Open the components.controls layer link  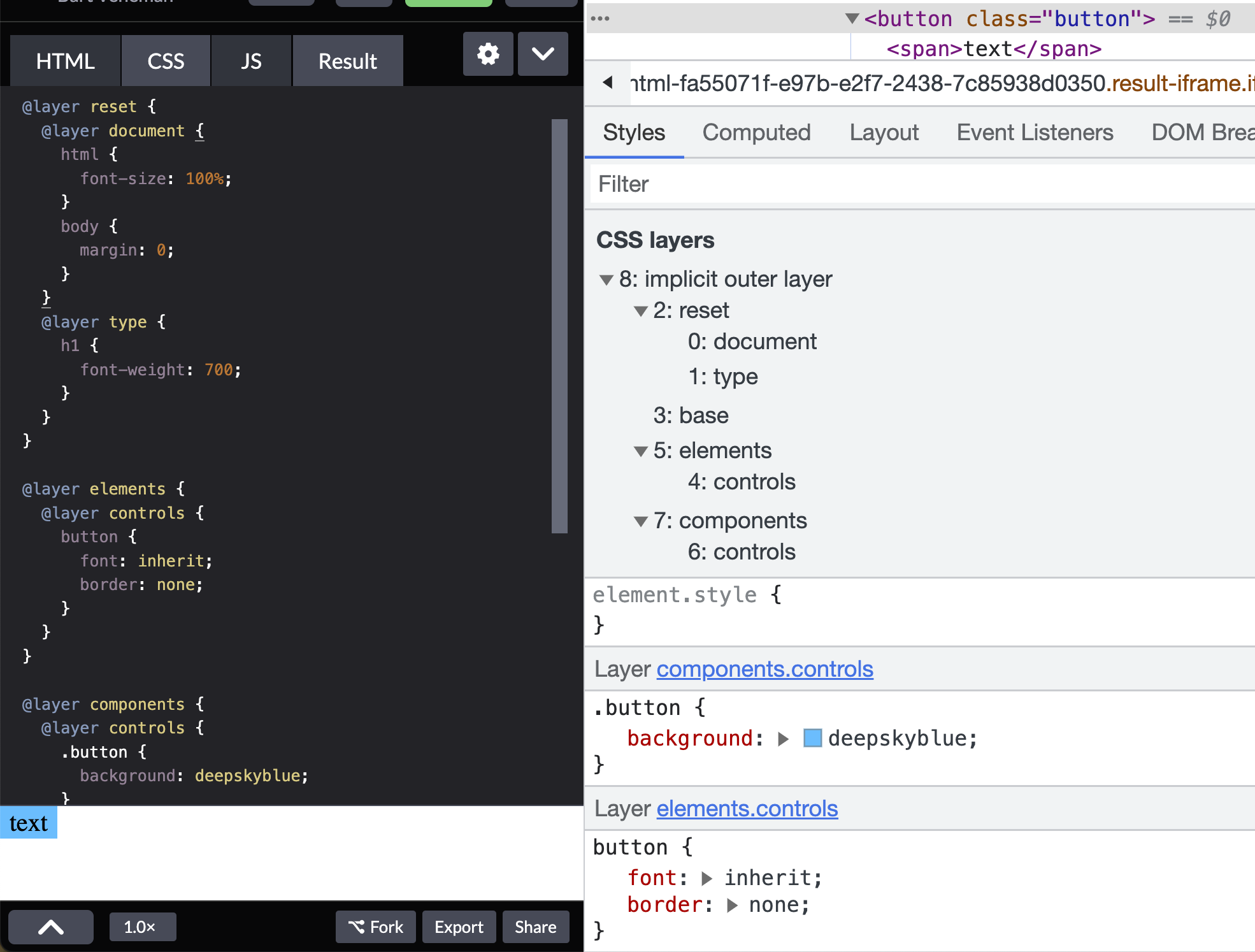coord(764,669)
